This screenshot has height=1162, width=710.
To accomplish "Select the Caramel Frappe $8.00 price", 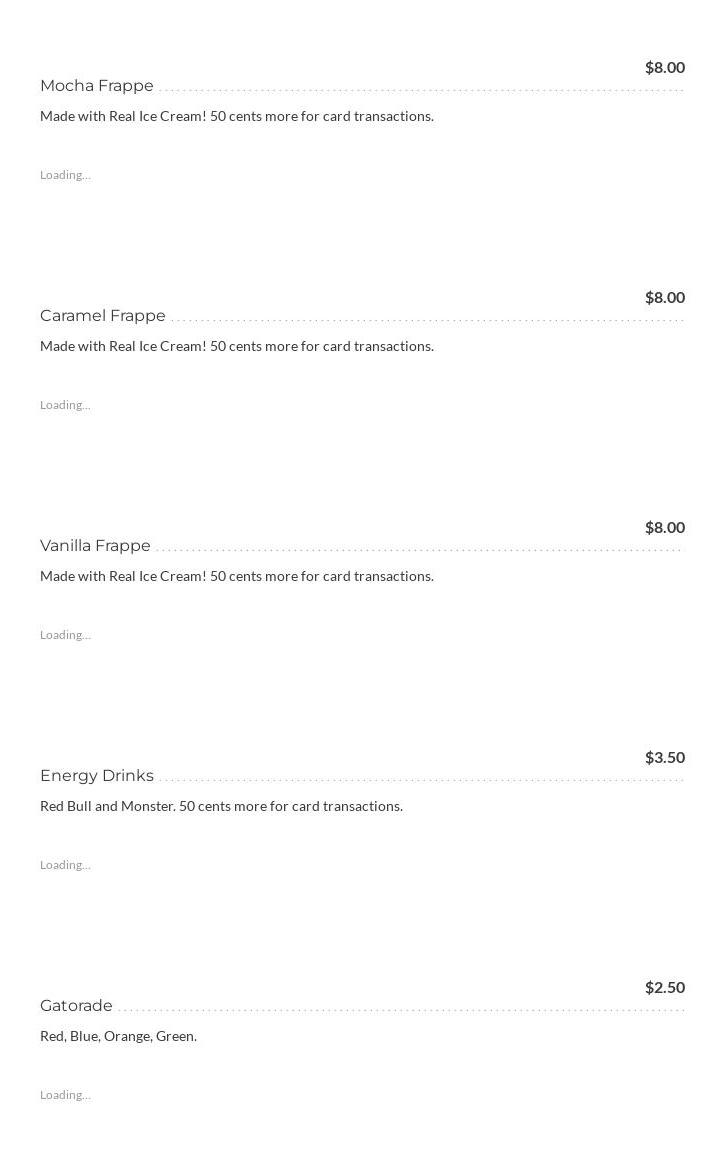I will tap(664, 298).
